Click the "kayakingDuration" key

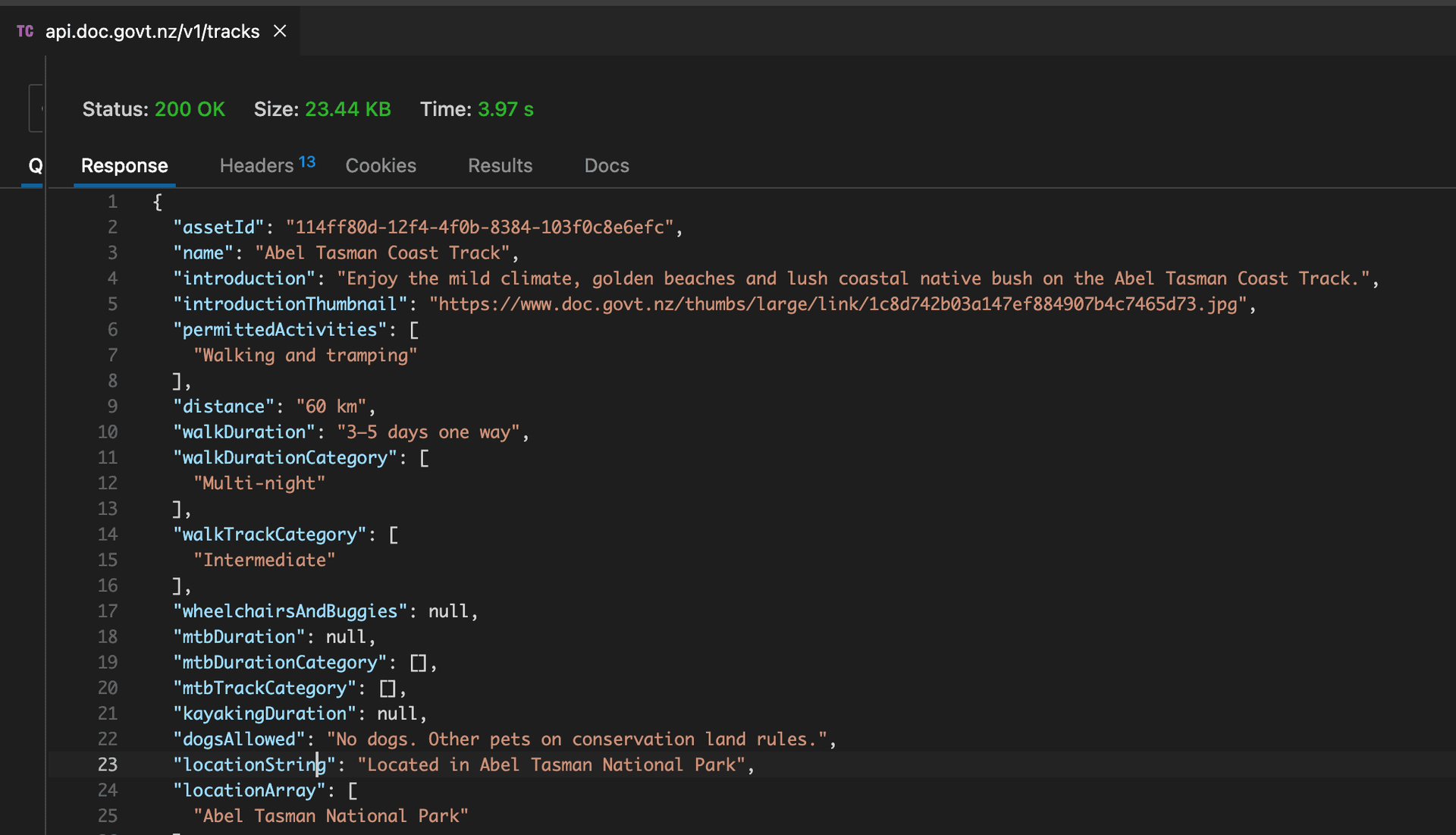click(265, 714)
